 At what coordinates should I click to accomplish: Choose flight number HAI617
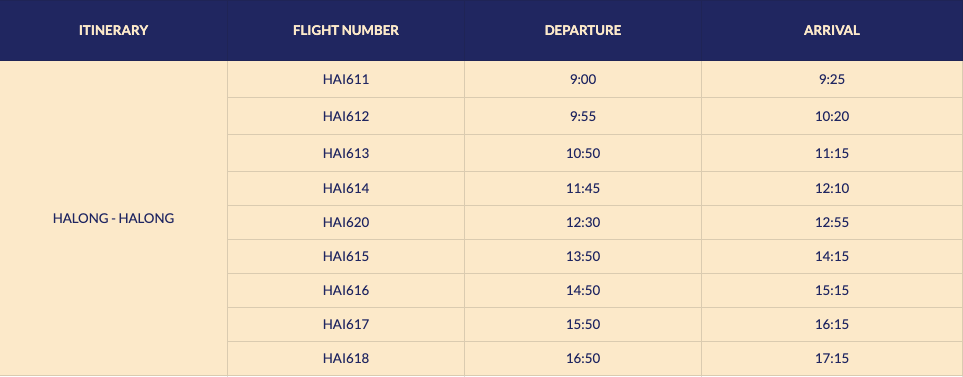point(346,324)
